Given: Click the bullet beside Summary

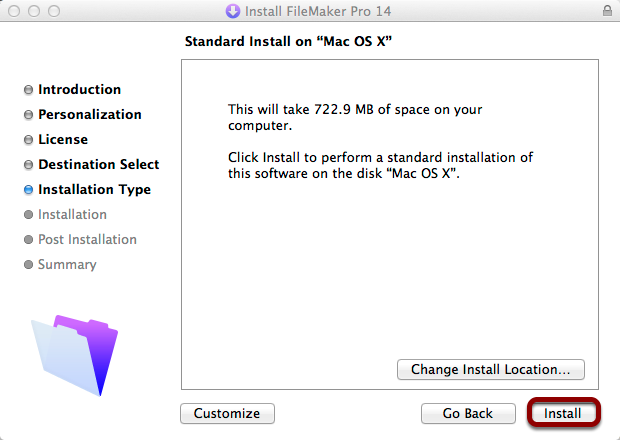Looking at the screenshot, I should point(28,264).
